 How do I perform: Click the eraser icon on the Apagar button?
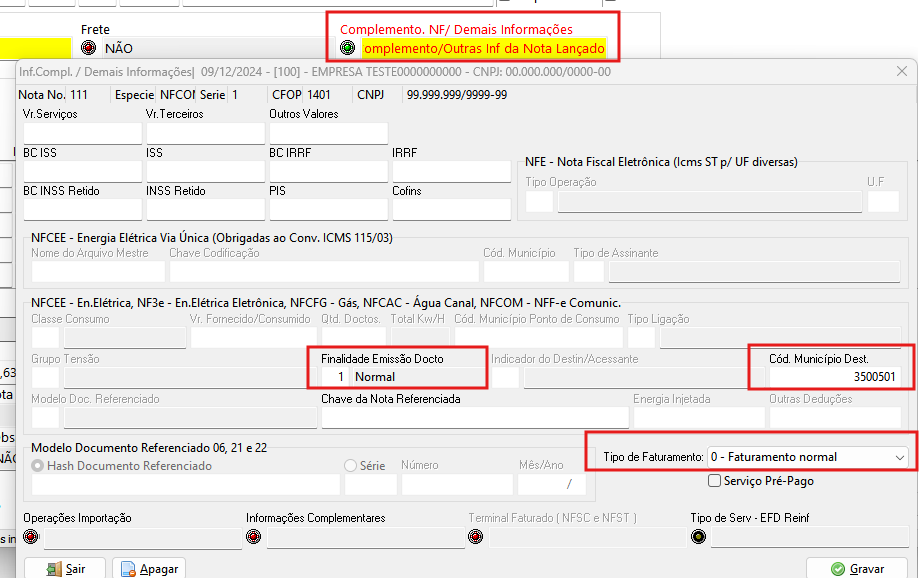coord(130,568)
